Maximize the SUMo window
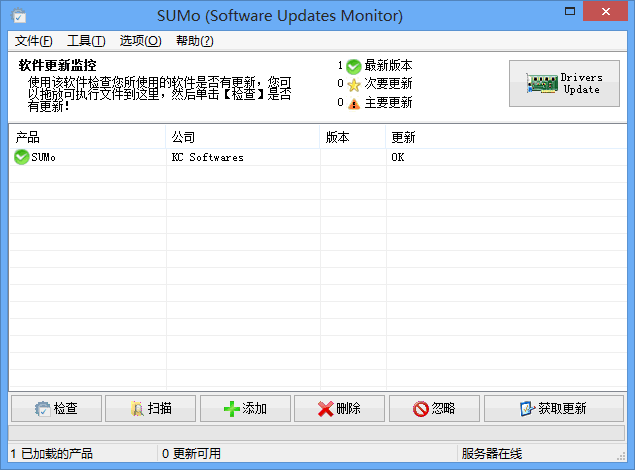This screenshot has width=635, height=470. point(570,11)
